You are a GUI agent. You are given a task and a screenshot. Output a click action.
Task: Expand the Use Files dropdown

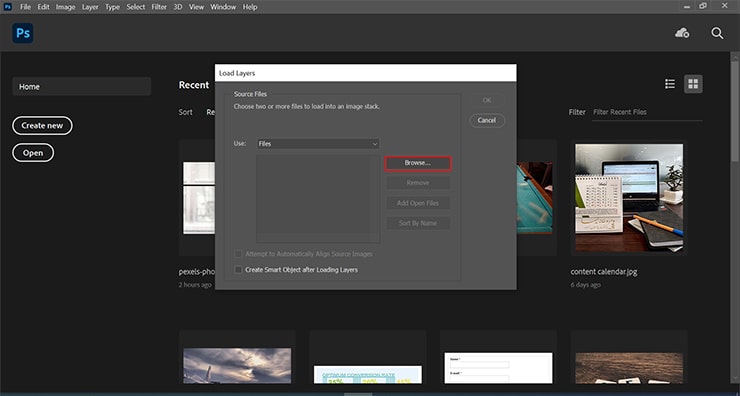(318, 144)
